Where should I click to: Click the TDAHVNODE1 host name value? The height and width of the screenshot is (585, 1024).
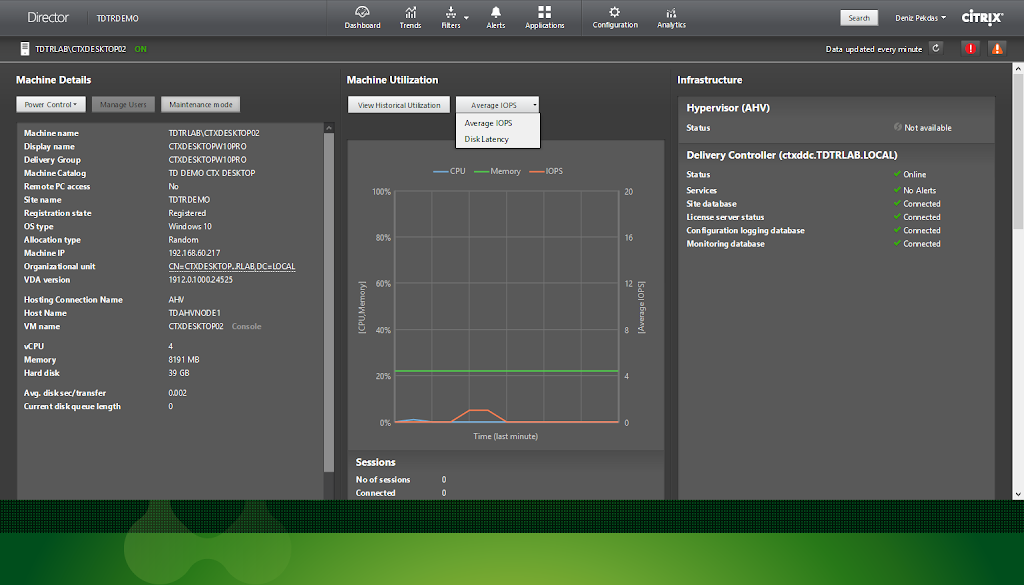tap(195, 313)
